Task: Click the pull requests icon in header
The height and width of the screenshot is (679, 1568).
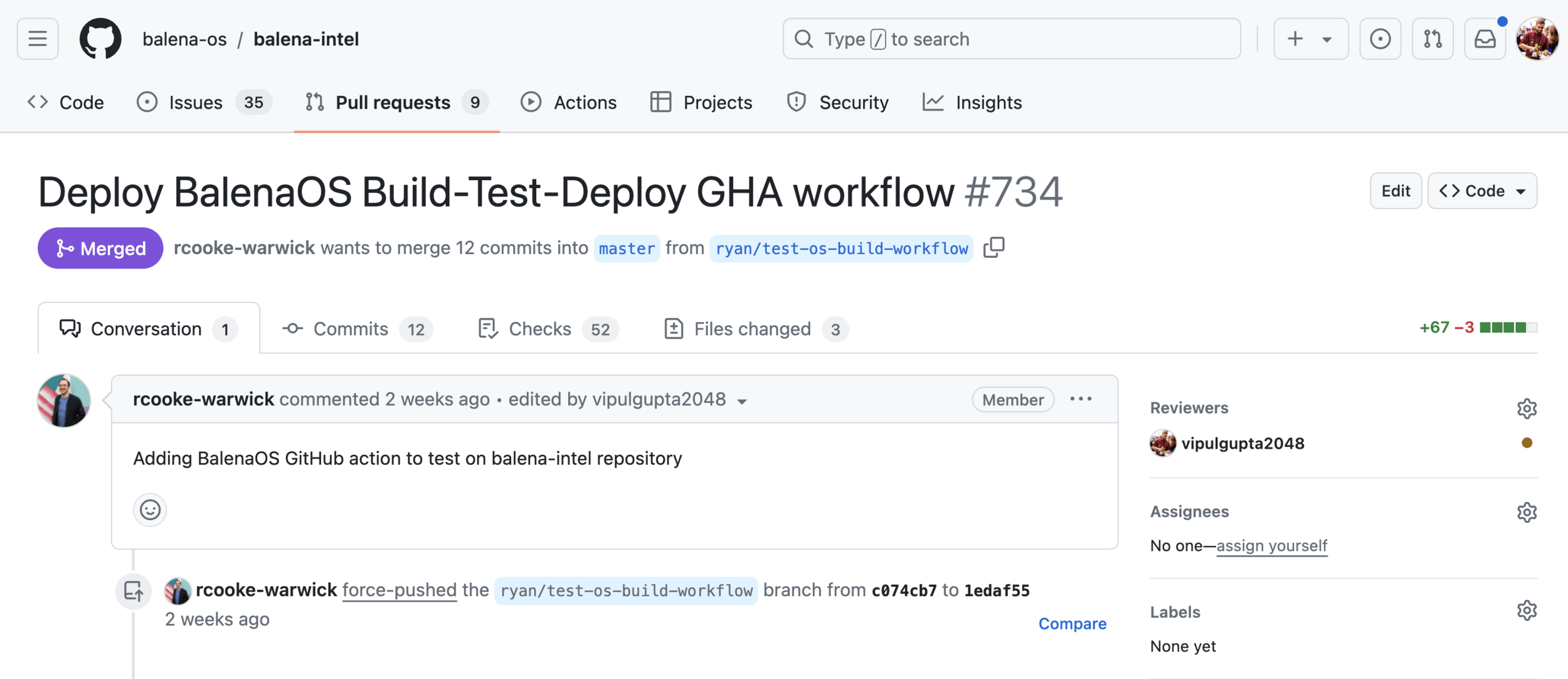Action: click(x=1432, y=39)
